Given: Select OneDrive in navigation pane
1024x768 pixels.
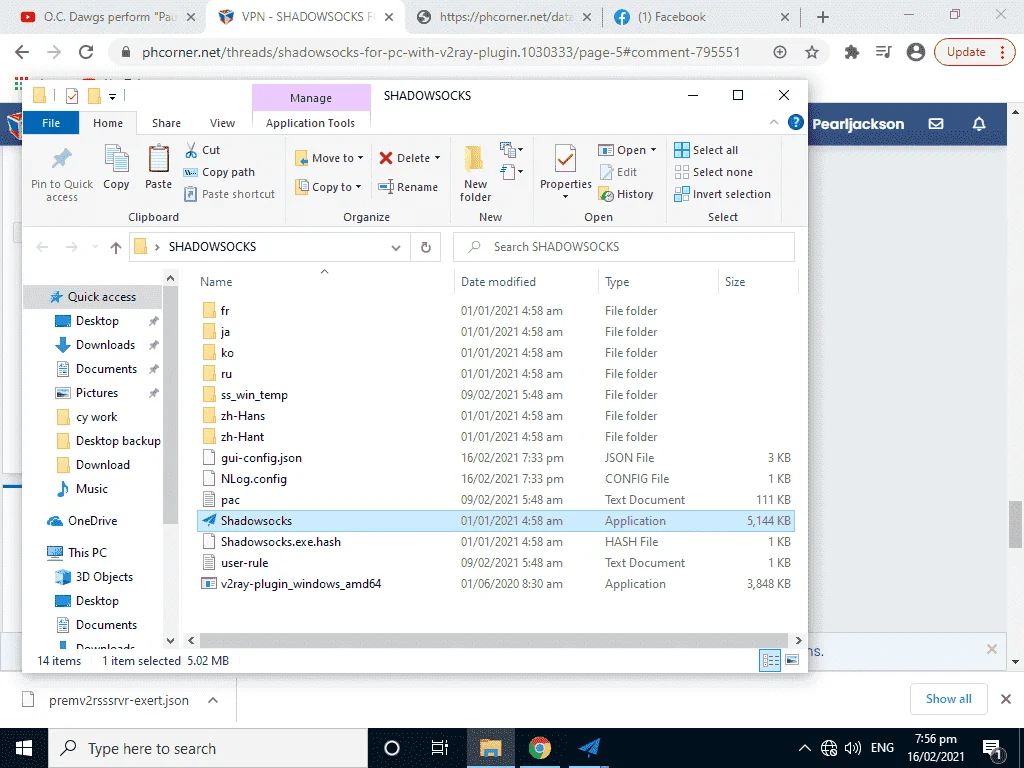Looking at the screenshot, I should tap(92, 520).
